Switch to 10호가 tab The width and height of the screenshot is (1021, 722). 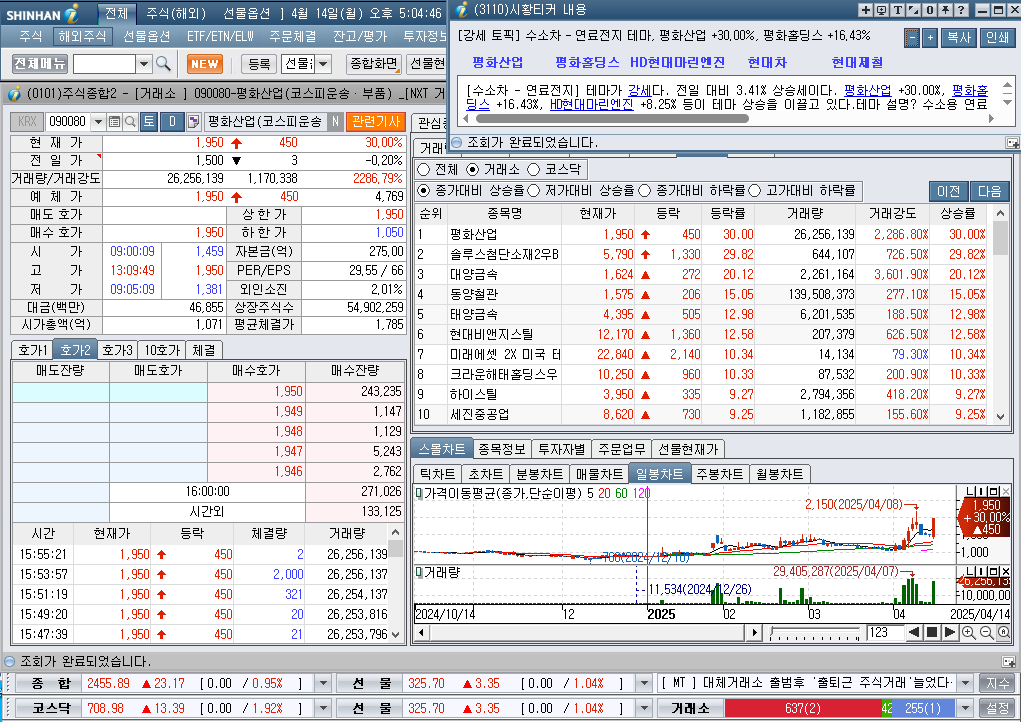point(161,350)
